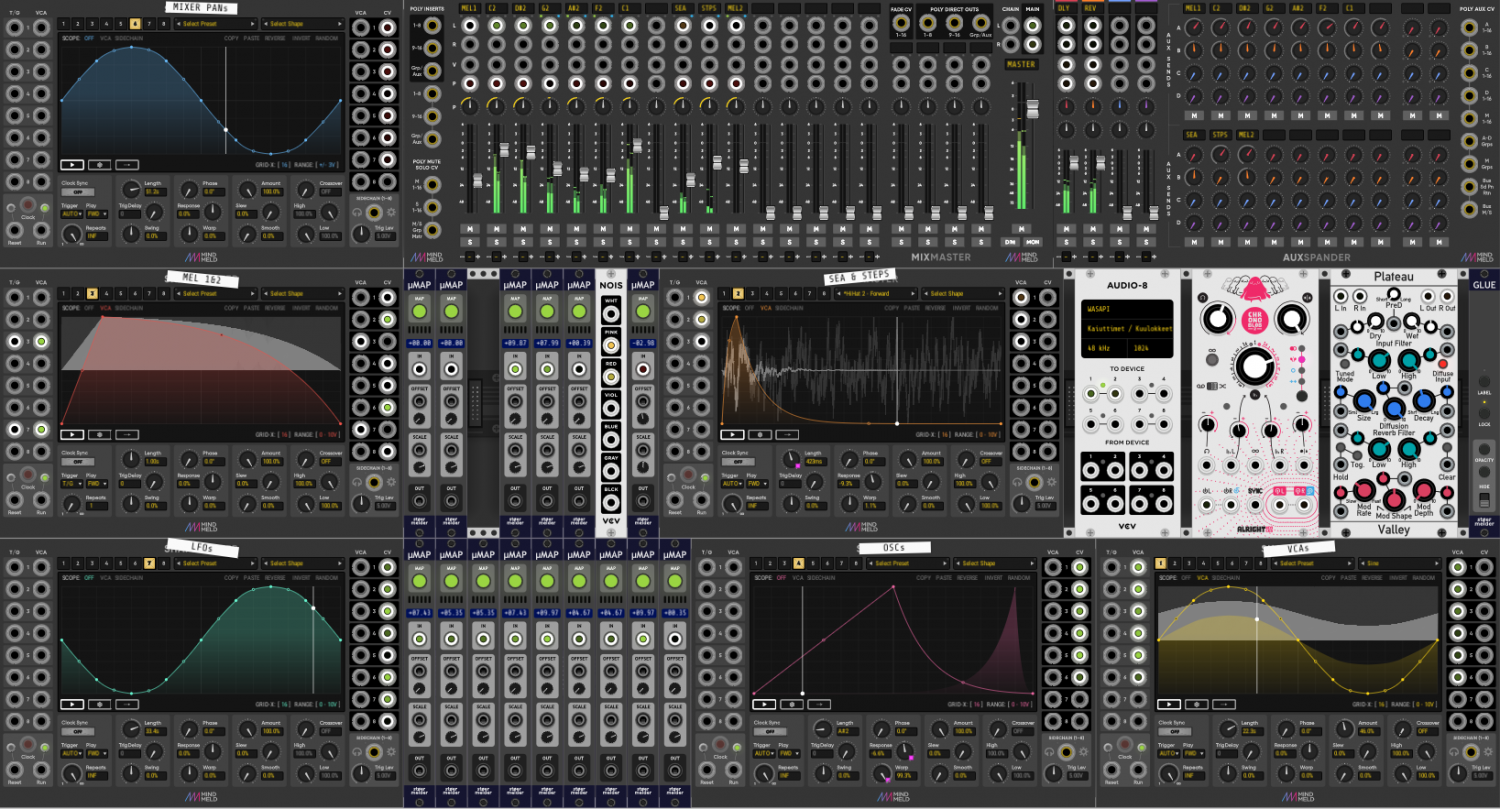
Task: Click the Glue LABEL button
Action: click(x=1484, y=383)
